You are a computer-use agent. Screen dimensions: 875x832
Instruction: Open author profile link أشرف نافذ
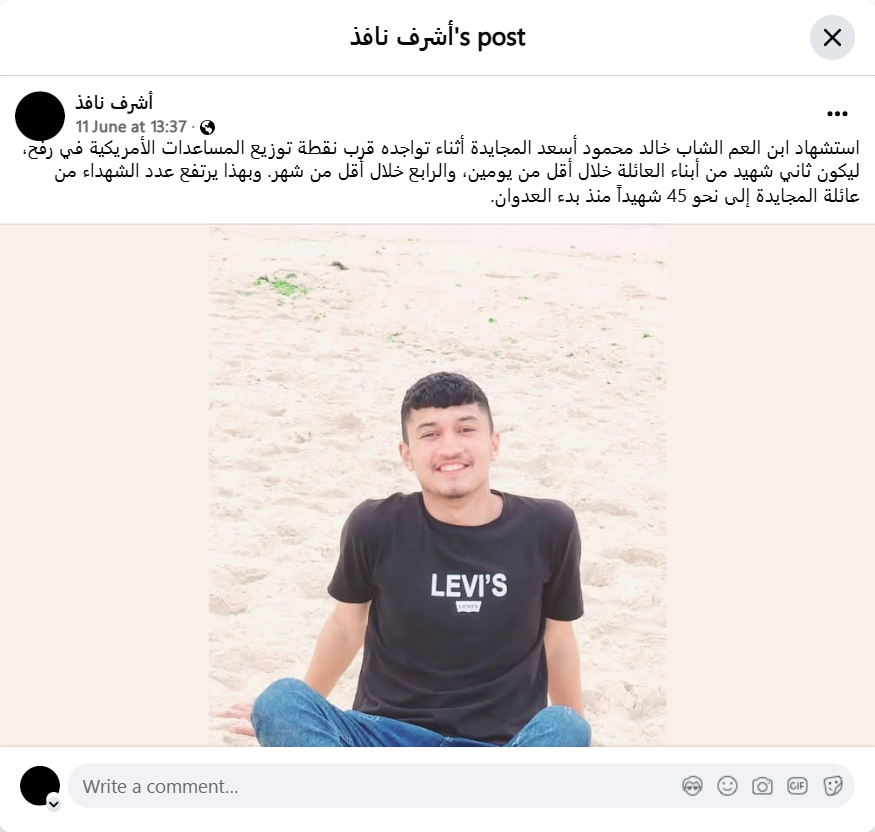click(x=114, y=103)
